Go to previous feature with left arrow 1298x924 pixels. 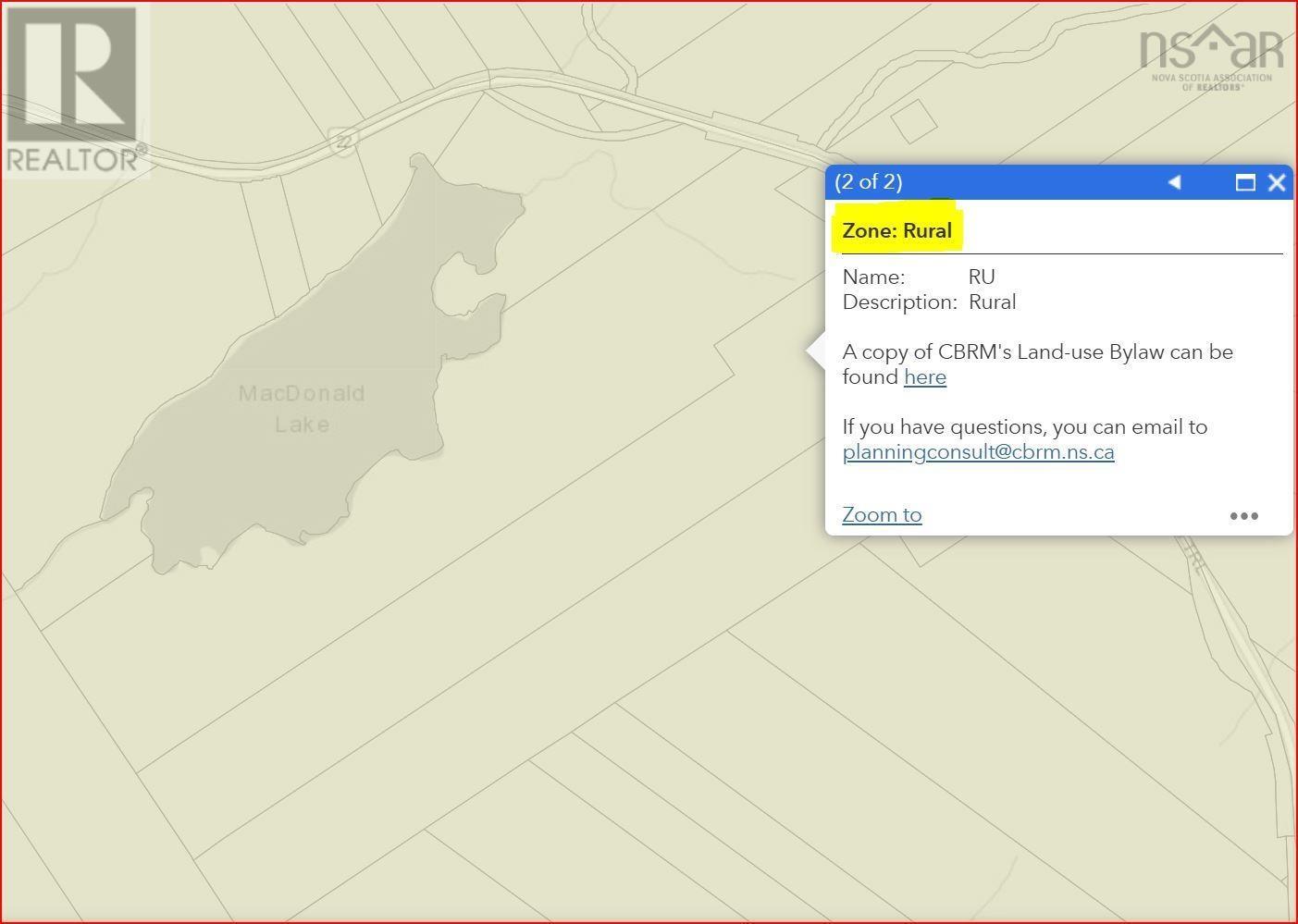pyautogui.click(x=1174, y=182)
